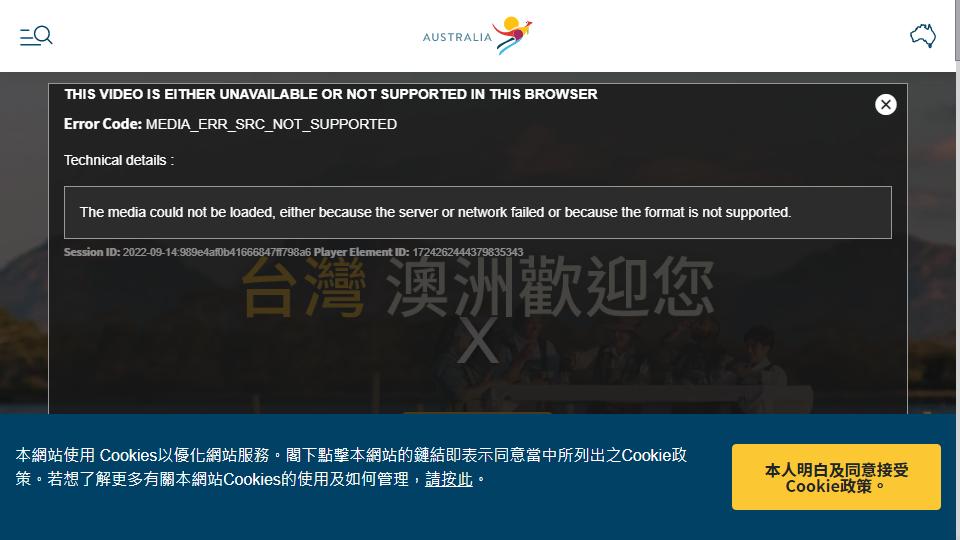Click the AUSTRALIA wordmark text
Screen dimensions: 960x540
point(457,37)
